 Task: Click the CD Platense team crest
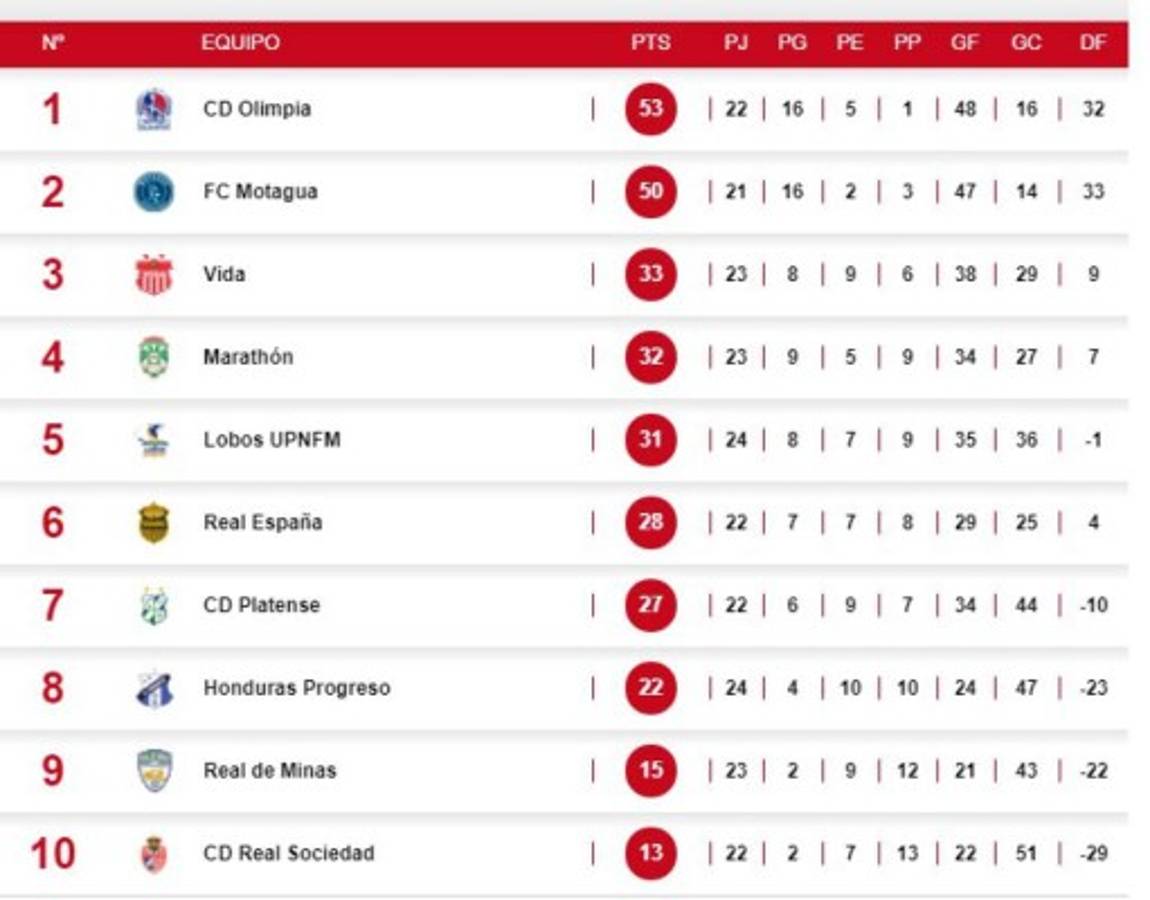[x=154, y=606]
